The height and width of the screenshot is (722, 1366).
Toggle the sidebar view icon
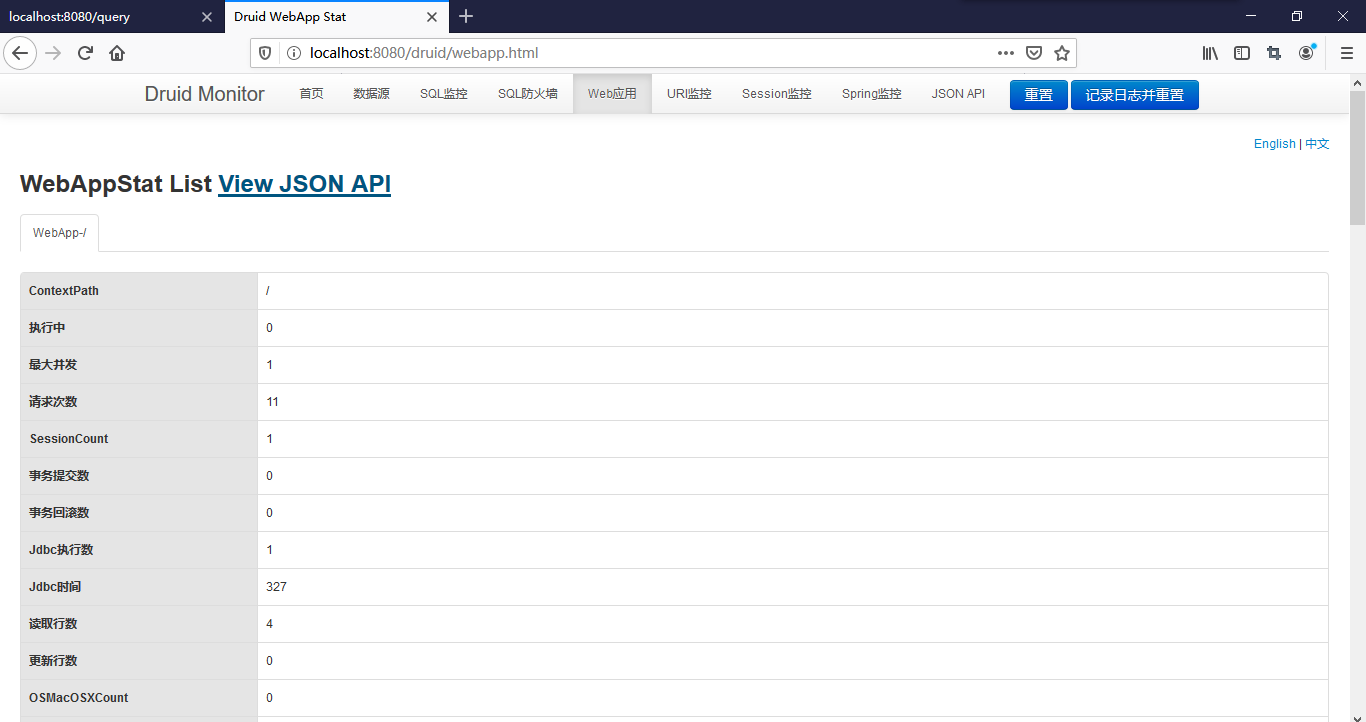click(x=1242, y=53)
